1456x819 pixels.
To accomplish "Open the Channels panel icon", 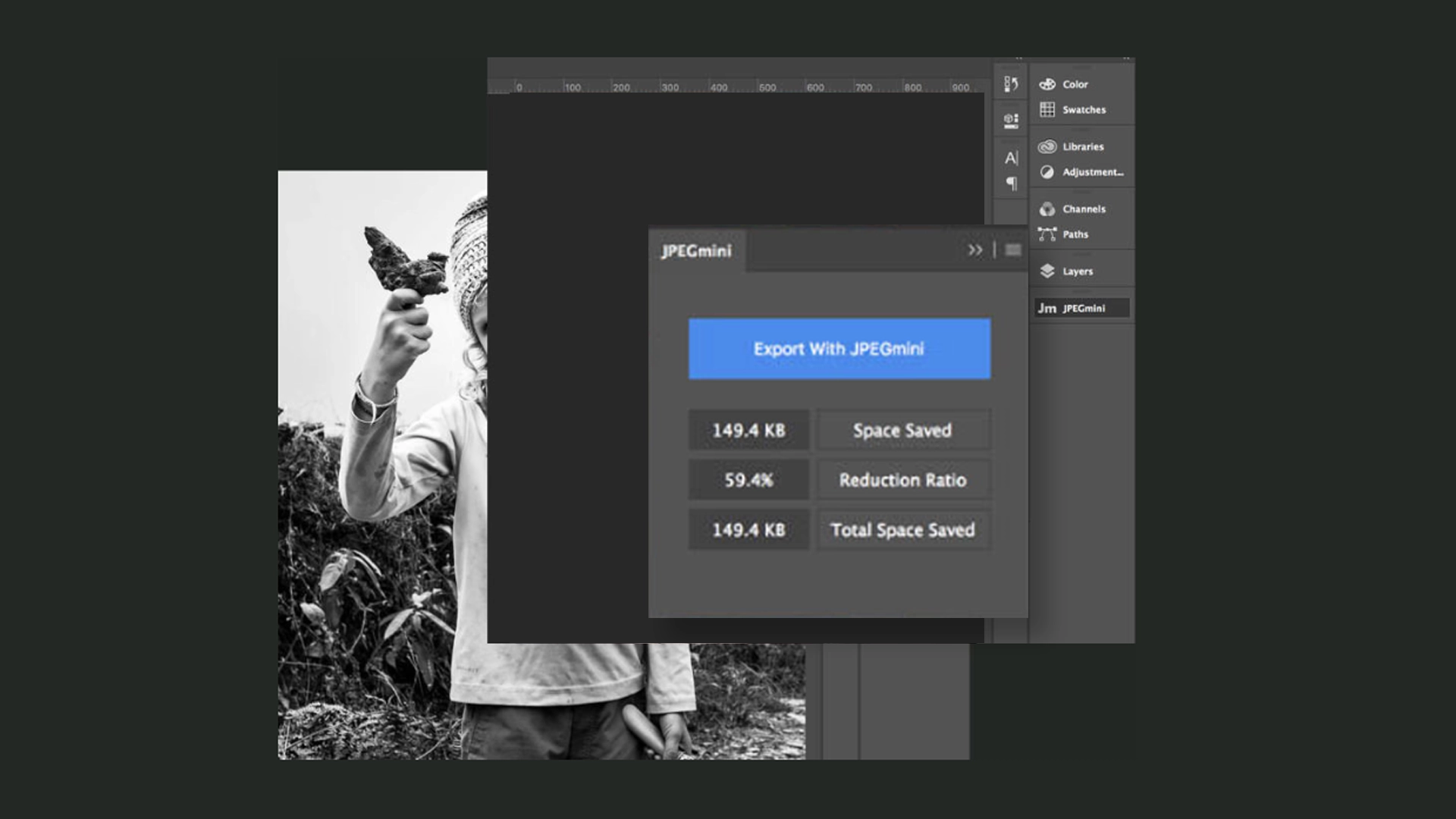I will [1047, 209].
